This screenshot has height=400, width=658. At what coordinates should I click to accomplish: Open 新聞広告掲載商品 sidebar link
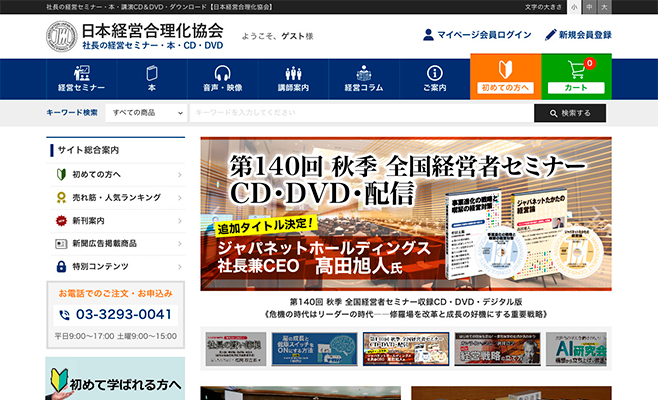[104, 243]
